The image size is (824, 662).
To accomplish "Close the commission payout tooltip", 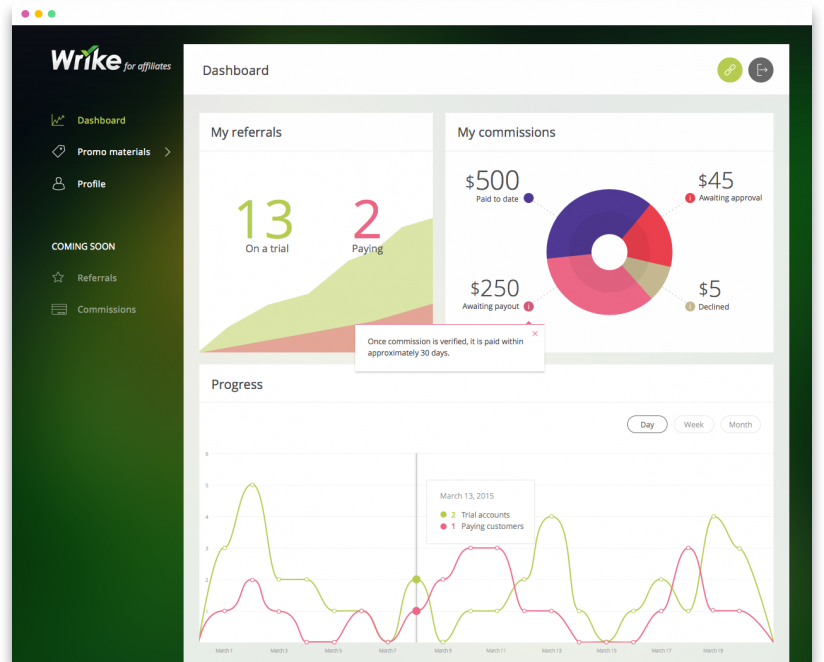I will tap(535, 333).
